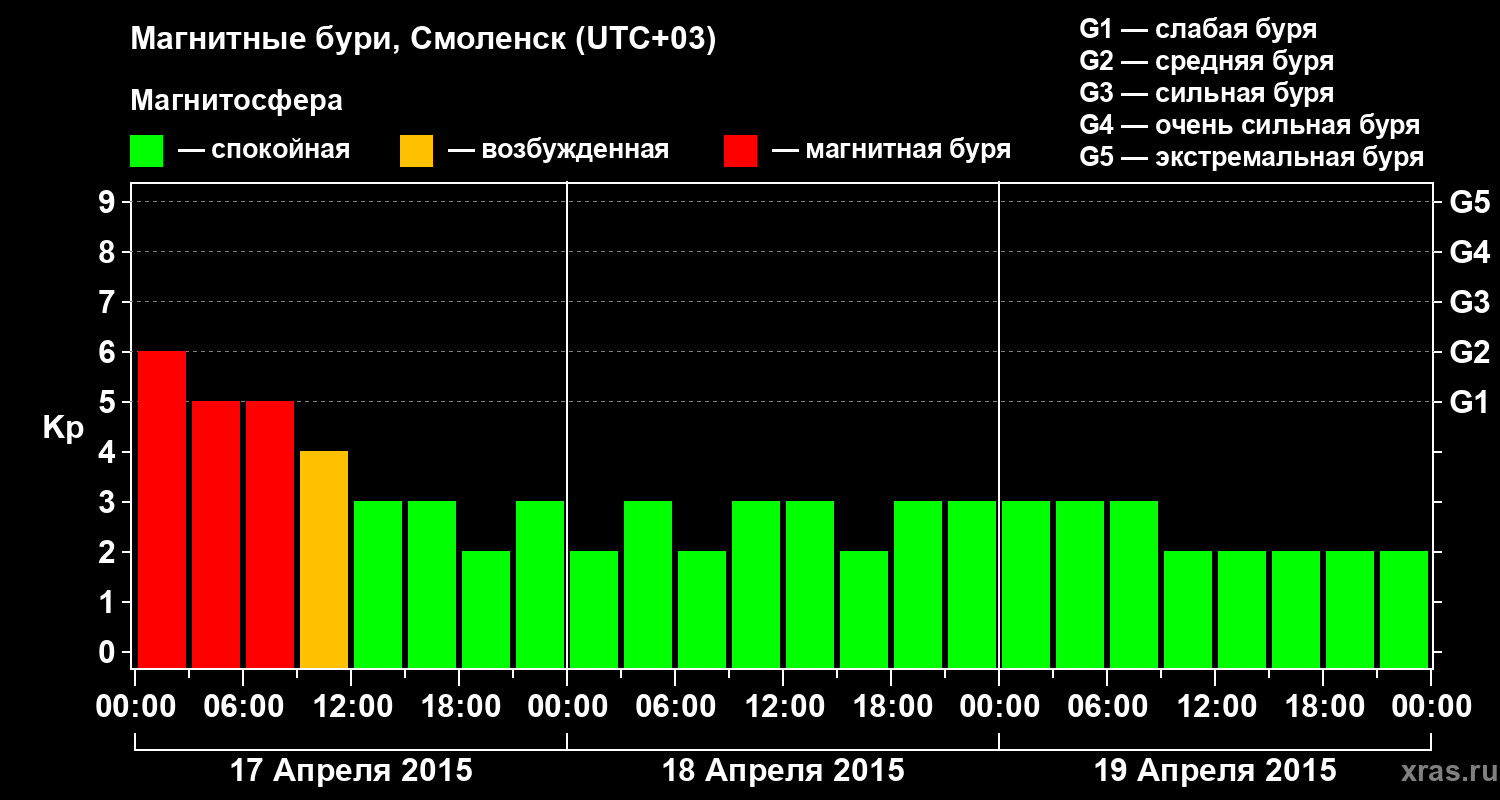Click the 'G2' right-axis label
The image size is (1500, 800).
pyautogui.click(x=1469, y=352)
